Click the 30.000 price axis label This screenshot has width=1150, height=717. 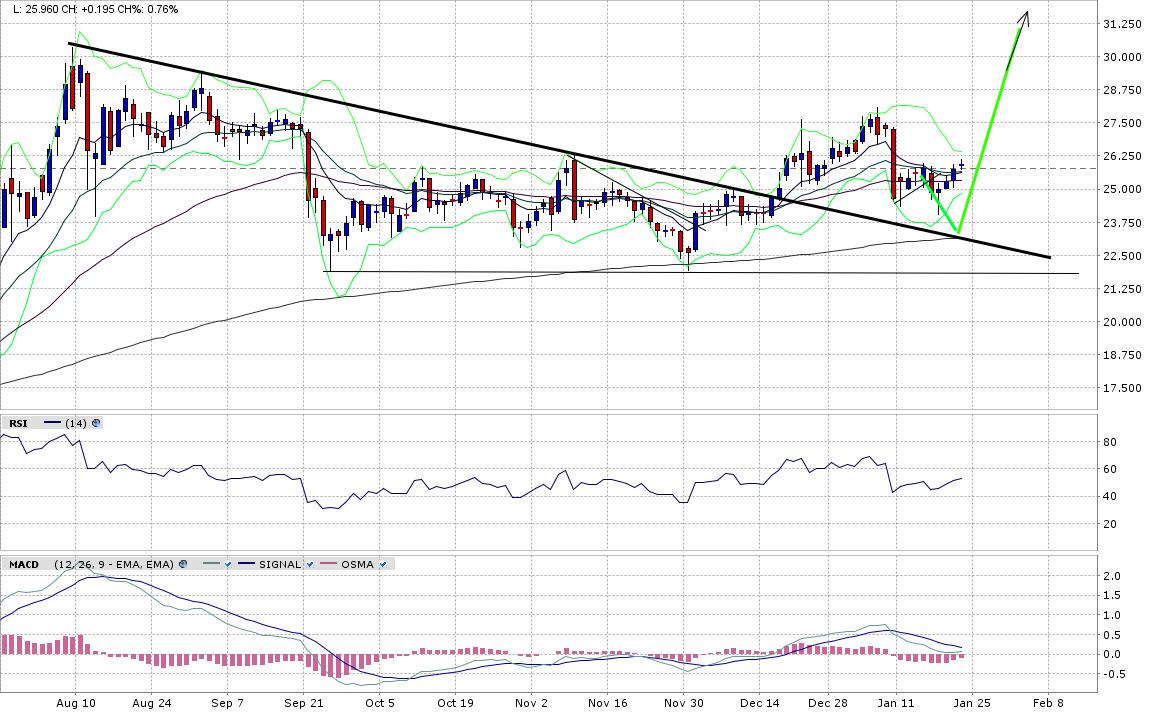tap(1122, 57)
